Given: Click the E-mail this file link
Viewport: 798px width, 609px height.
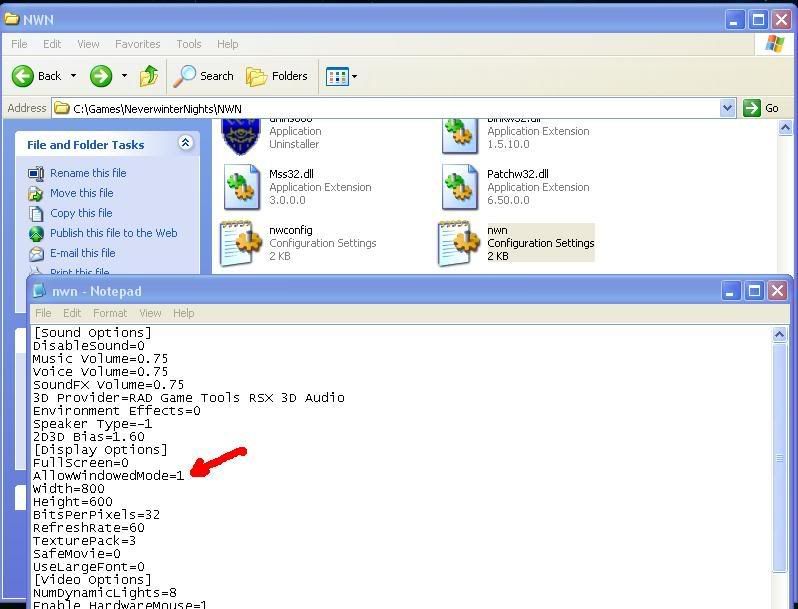Looking at the screenshot, I should pyautogui.click(x=82, y=253).
